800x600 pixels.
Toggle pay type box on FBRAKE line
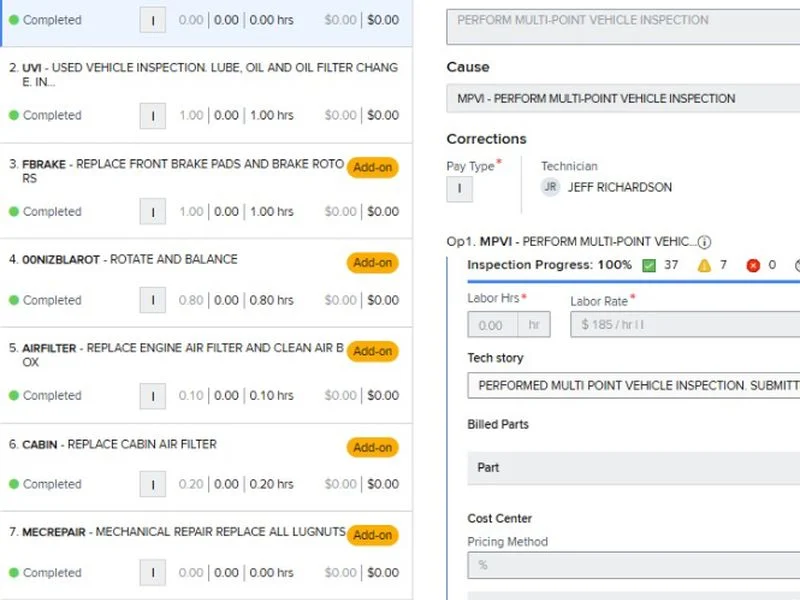[x=152, y=212]
